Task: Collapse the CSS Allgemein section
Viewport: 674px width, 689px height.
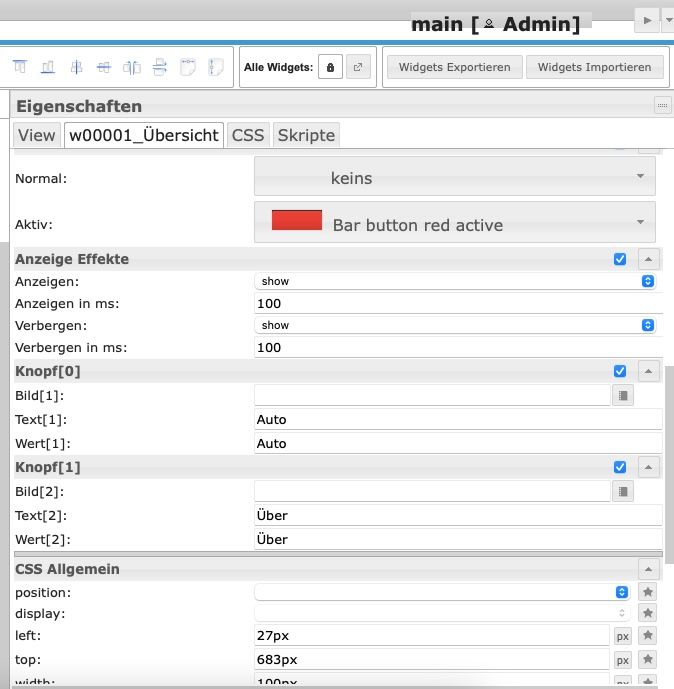Action: pos(649,569)
